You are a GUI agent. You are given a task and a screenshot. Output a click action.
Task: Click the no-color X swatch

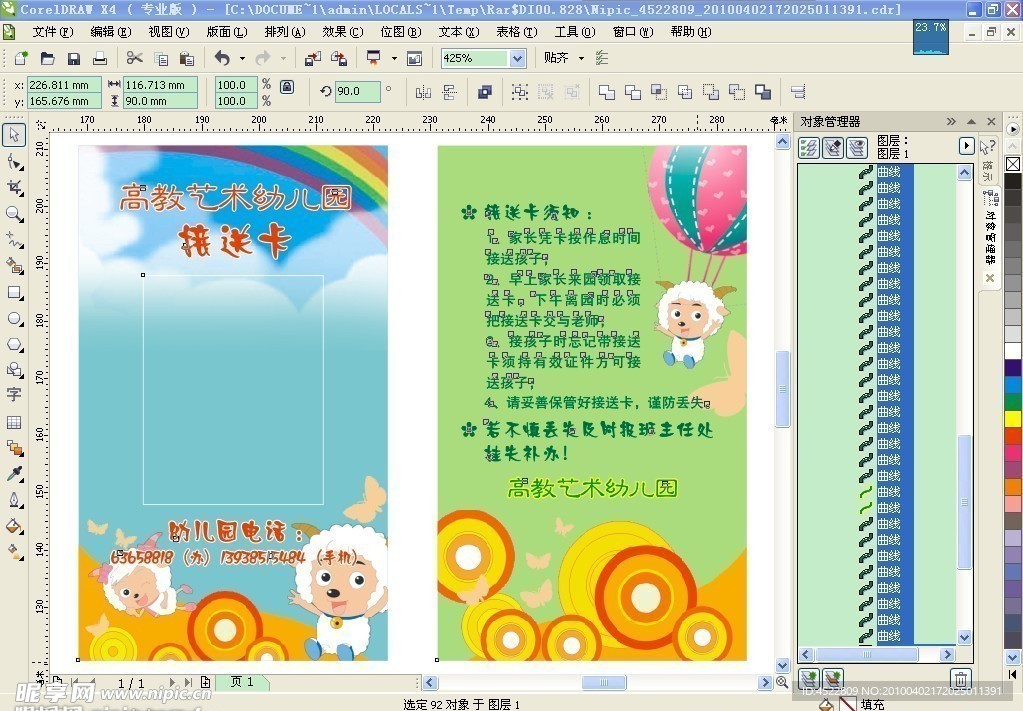pyautogui.click(x=1013, y=164)
